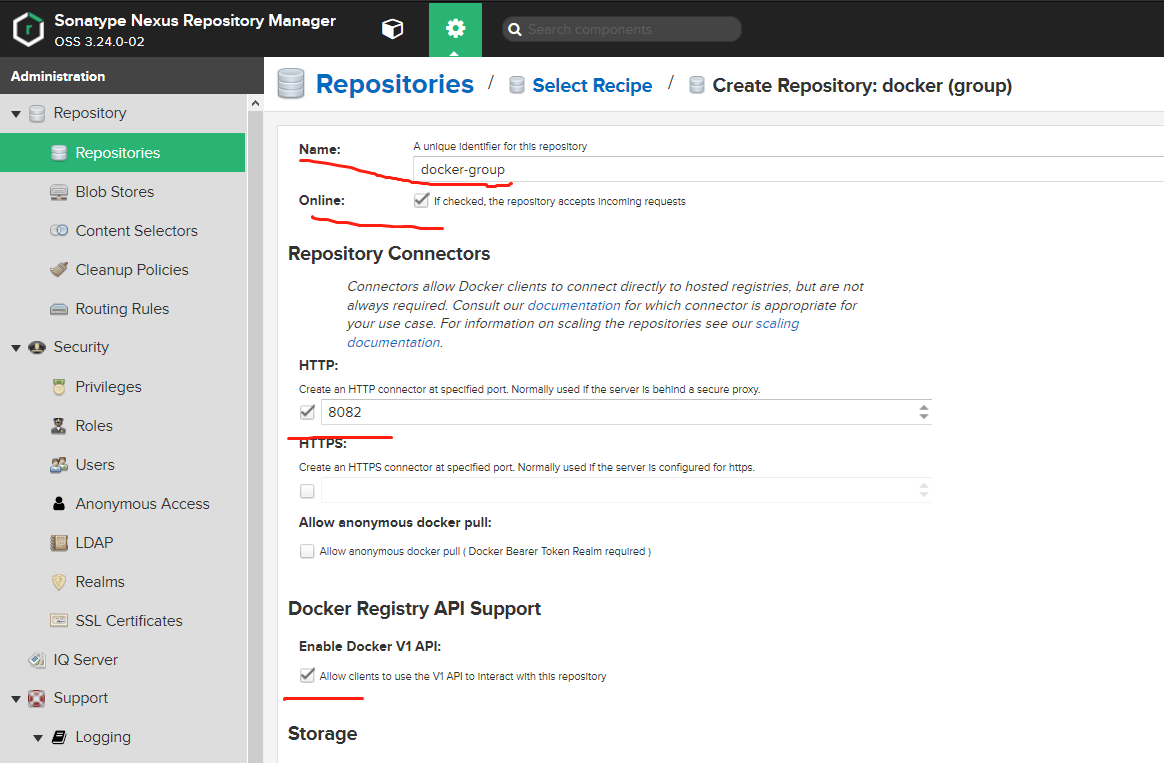This screenshot has width=1164, height=763.
Task: Open the scaling documentation link
Action: pos(777,324)
